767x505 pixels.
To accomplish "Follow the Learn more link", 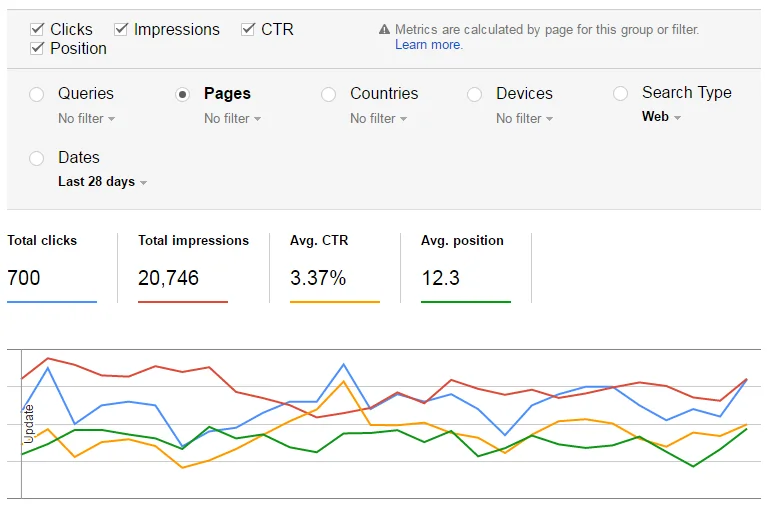I will 429,45.
